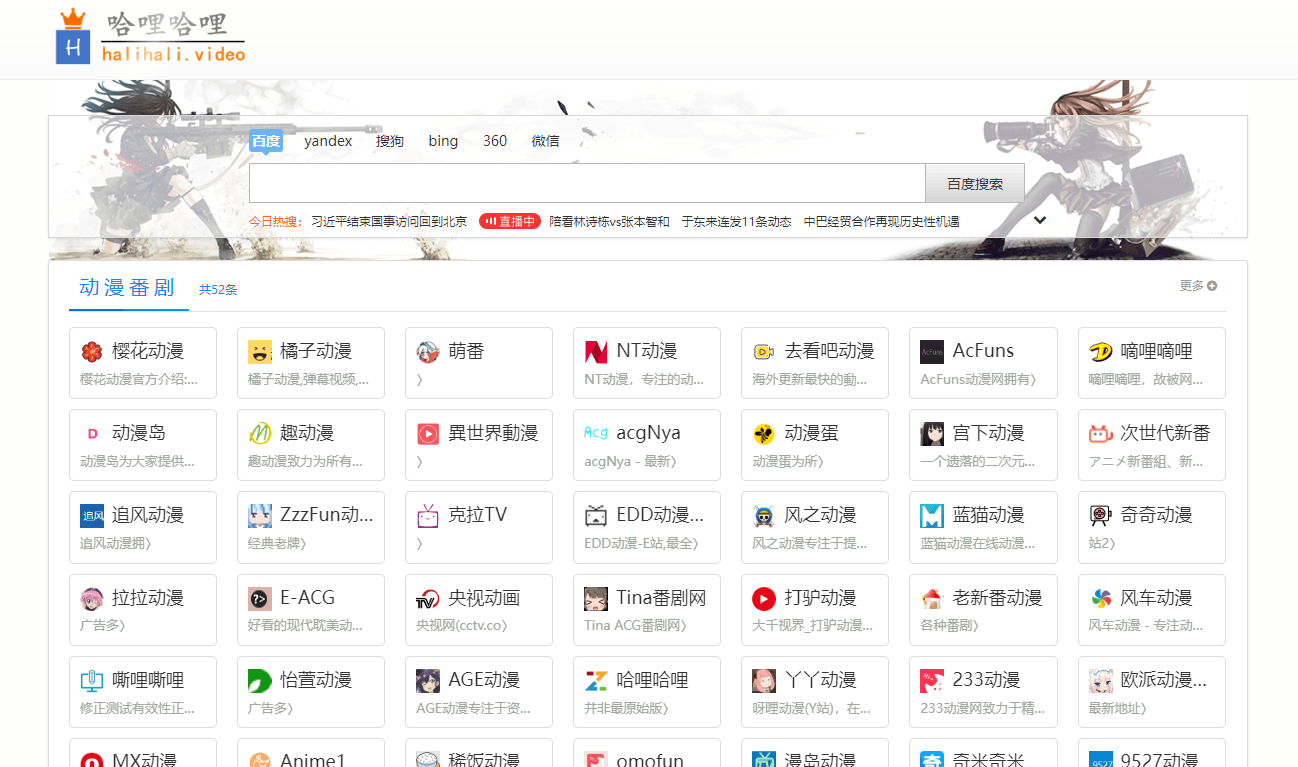This screenshot has width=1298, height=767.
Task: Switch search engine to 微信
Action: (546, 141)
